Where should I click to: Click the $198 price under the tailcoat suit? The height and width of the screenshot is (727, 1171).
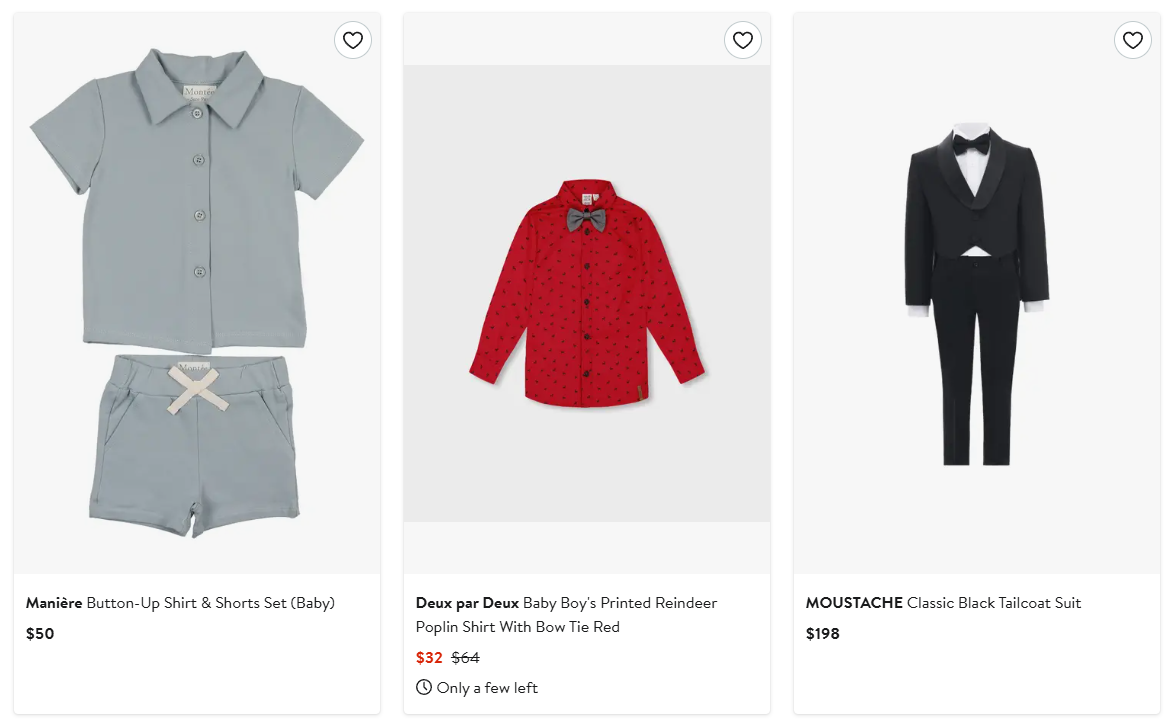tap(822, 633)
